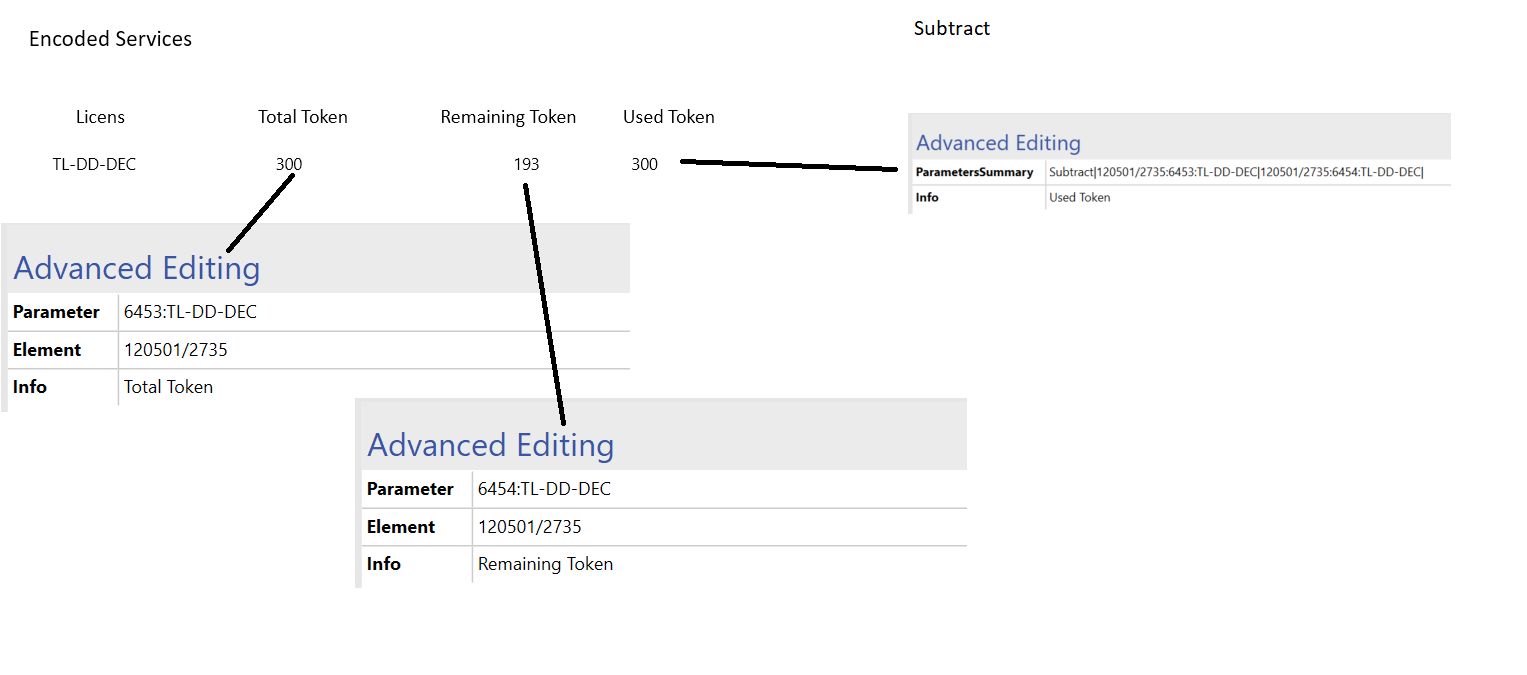
Task: Click the 193 remaining token value
Action: [x=526, y=164]
